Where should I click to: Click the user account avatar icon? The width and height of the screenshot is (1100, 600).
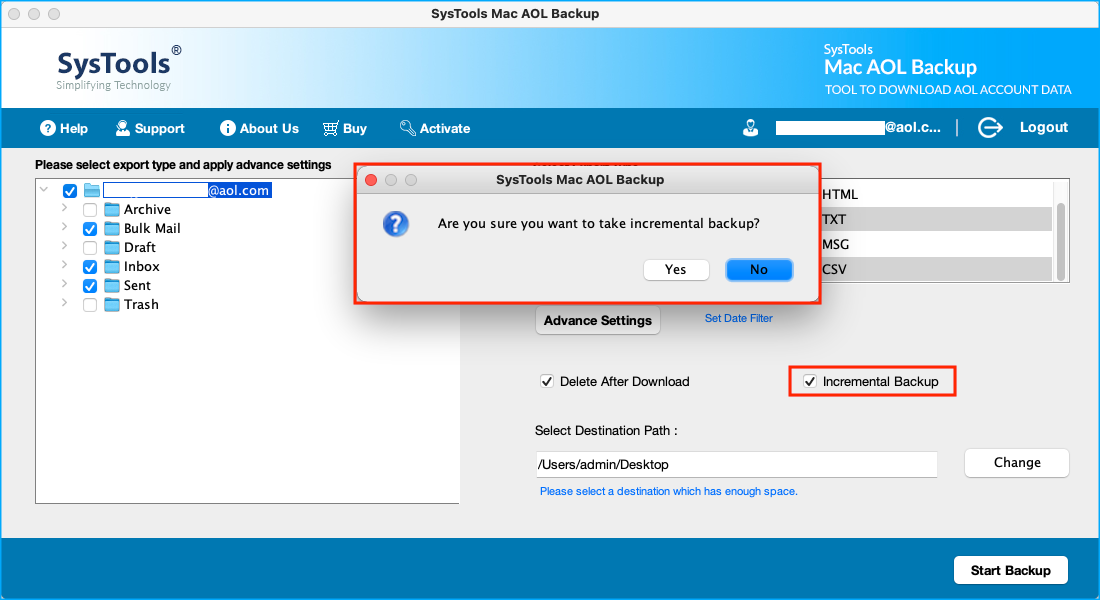click(x=751, y=128)
